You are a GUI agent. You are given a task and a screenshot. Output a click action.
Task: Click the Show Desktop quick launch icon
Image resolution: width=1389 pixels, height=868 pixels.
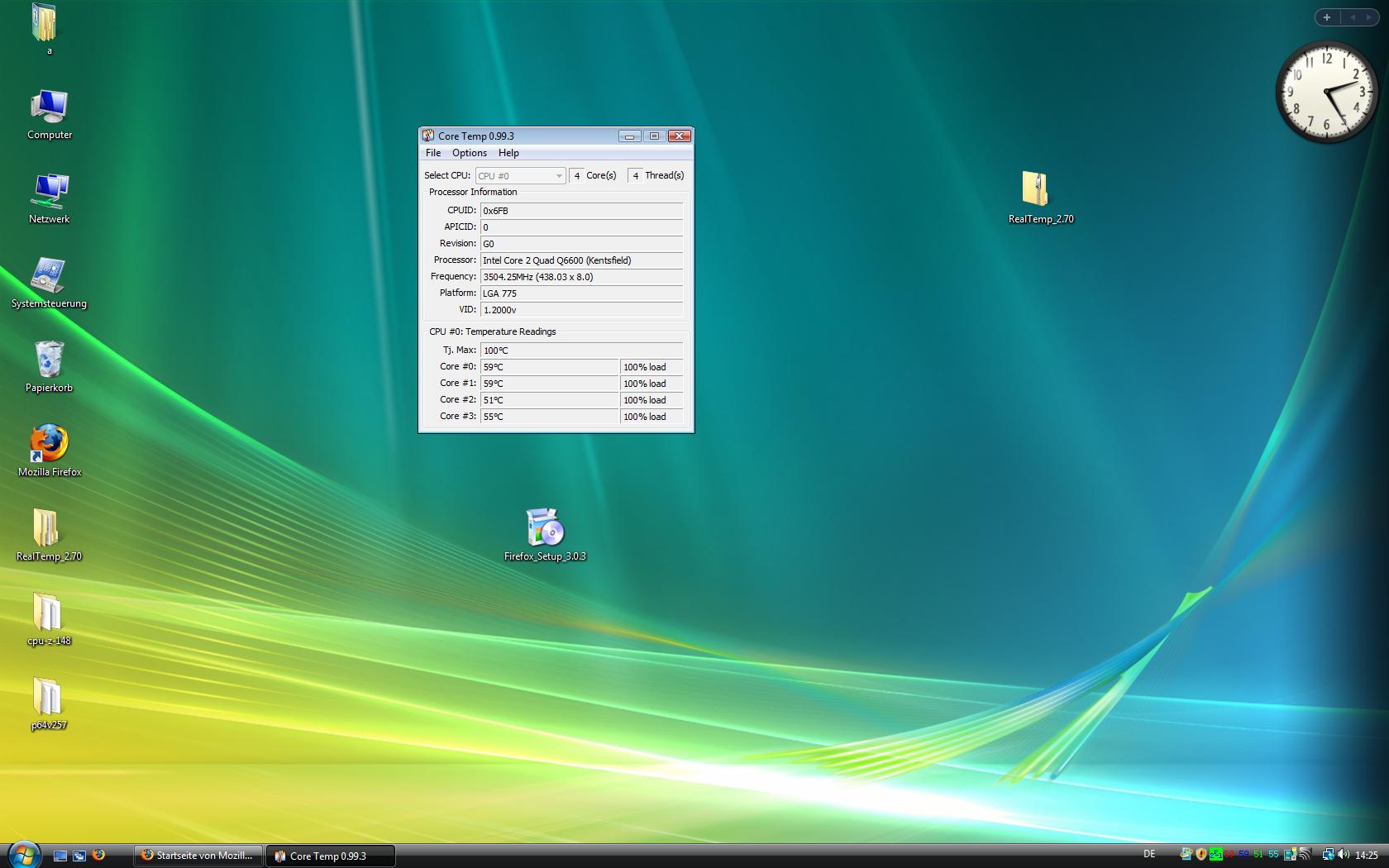60,856
